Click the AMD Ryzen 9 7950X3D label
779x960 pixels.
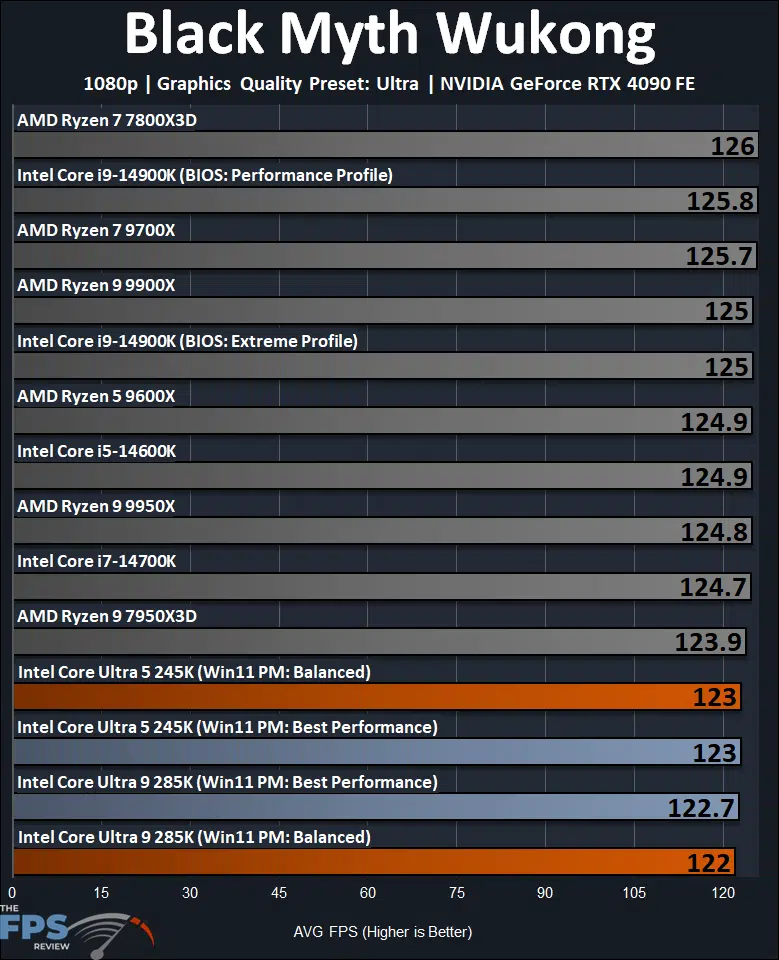pos(107,617)
